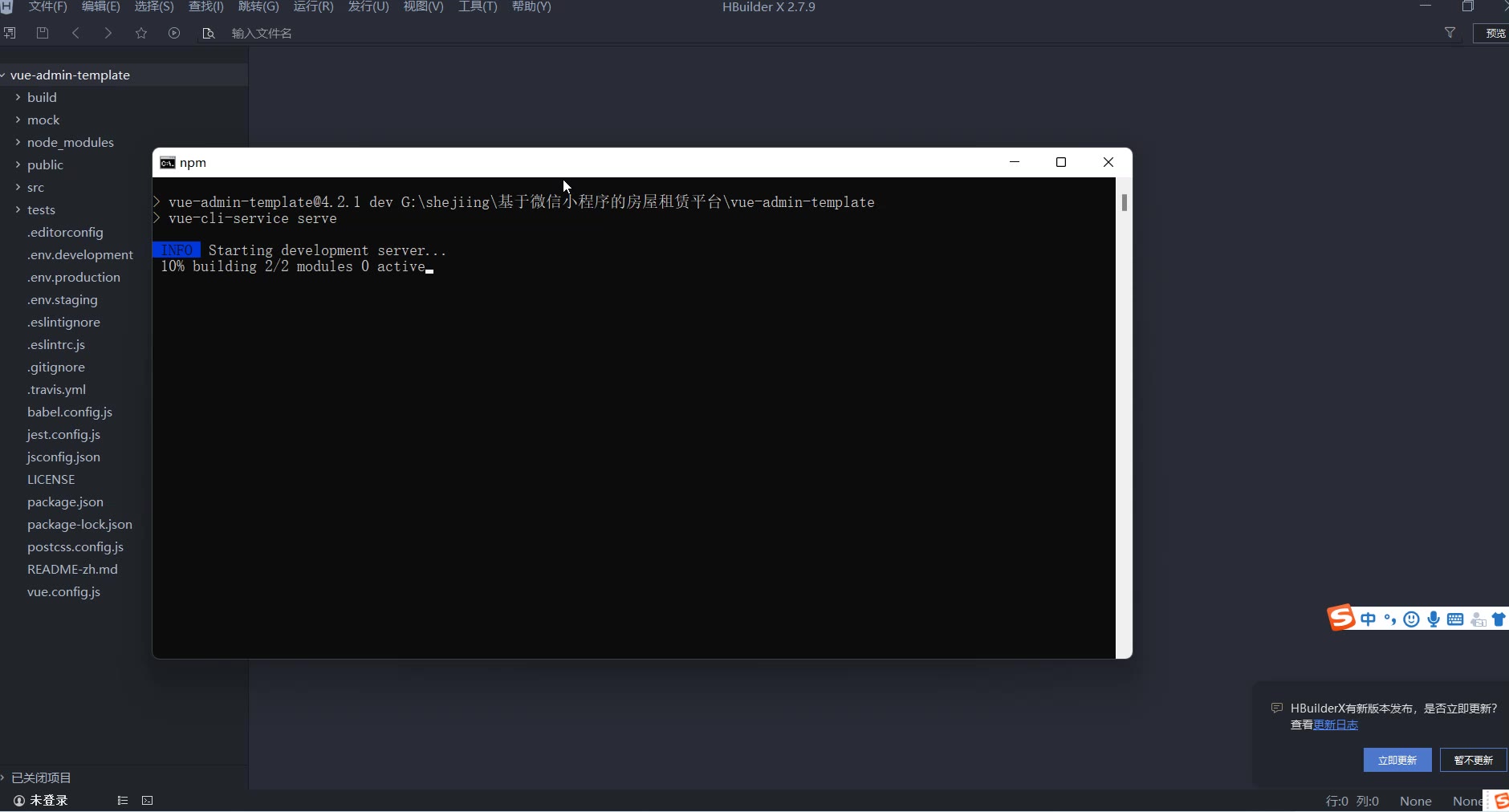
Task: Expand the mock folder
Action: coord(18,120)
